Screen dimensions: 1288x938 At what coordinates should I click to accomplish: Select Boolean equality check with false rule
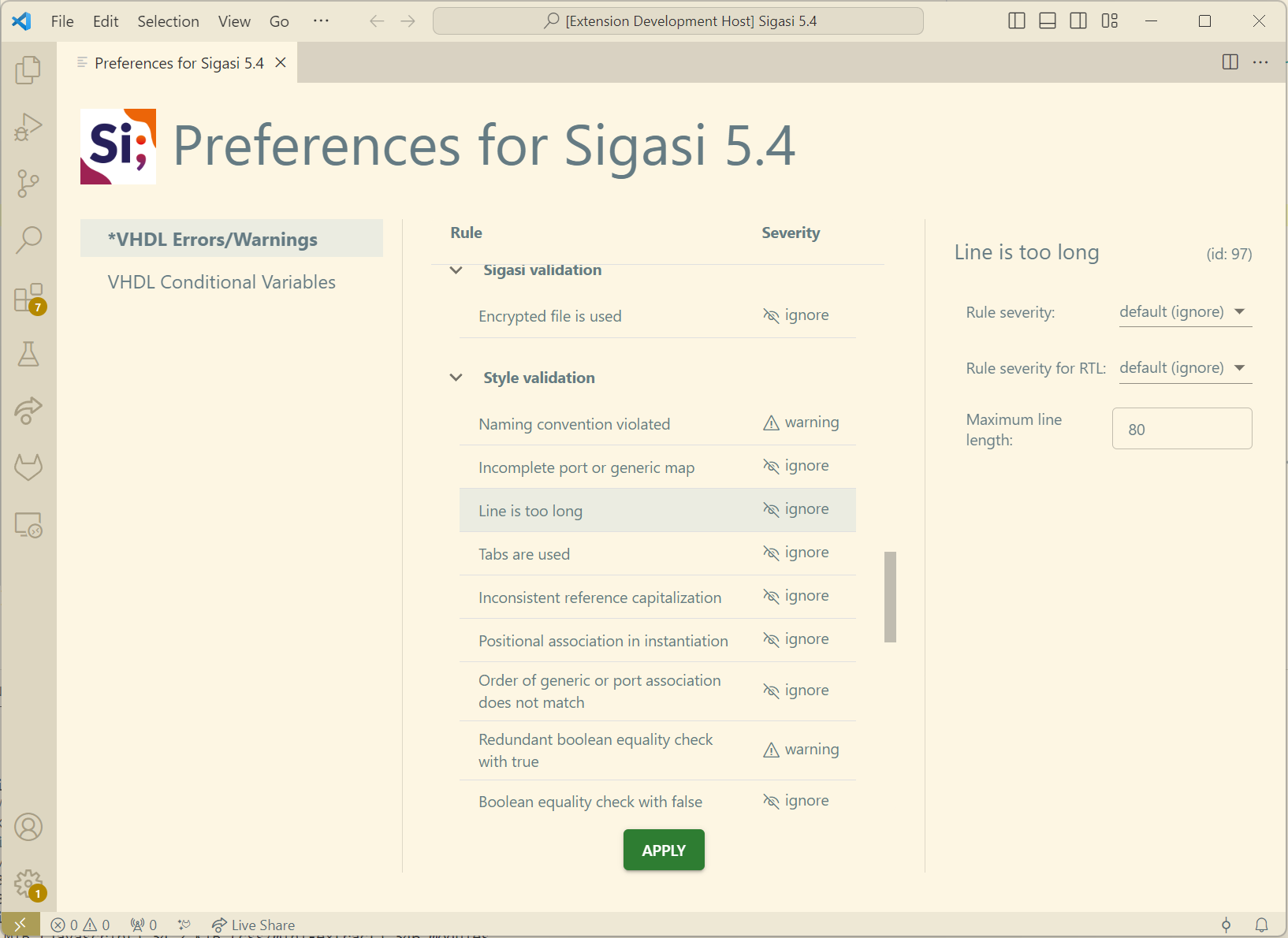(657, 802)
